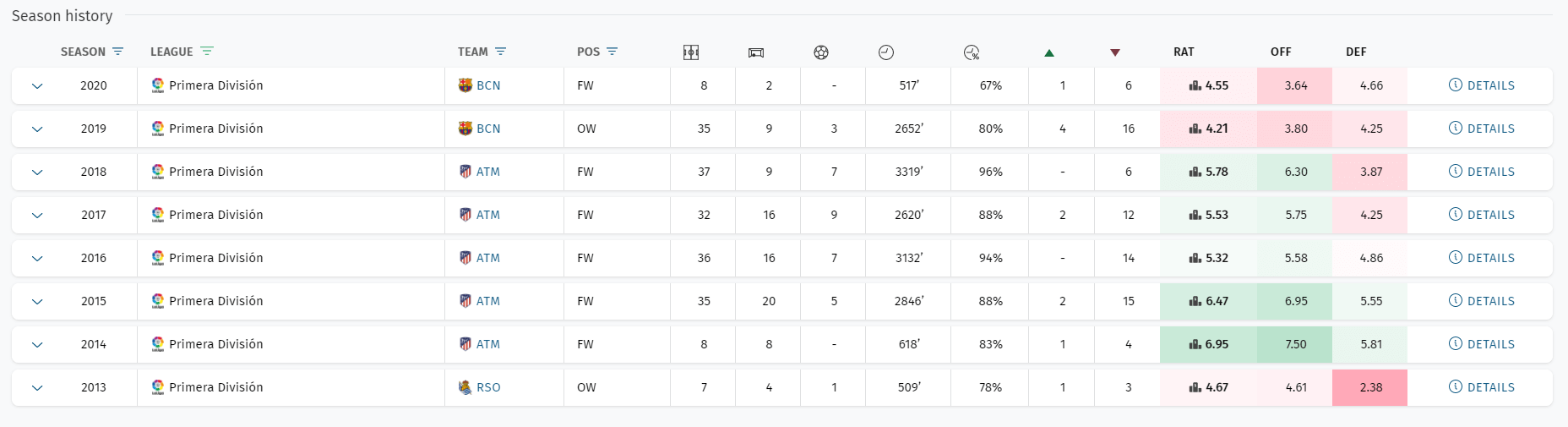Expand the 2020 season row
Screen dimensions: 1568x427
[37, 86]
